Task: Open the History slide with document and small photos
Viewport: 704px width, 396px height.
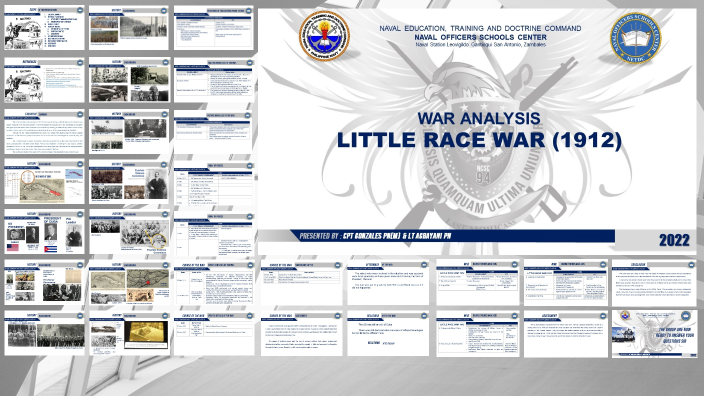Action: 44,283
